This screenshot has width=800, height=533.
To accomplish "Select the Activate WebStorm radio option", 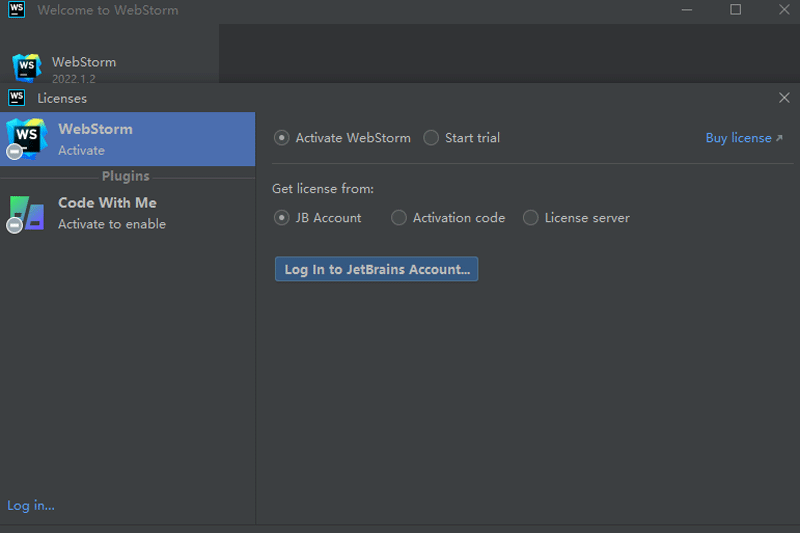I will pyautogui.click(x=282, y=138).
